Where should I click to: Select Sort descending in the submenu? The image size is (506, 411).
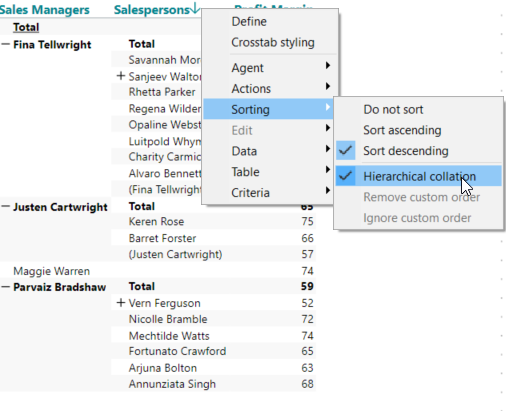[419, 151]
